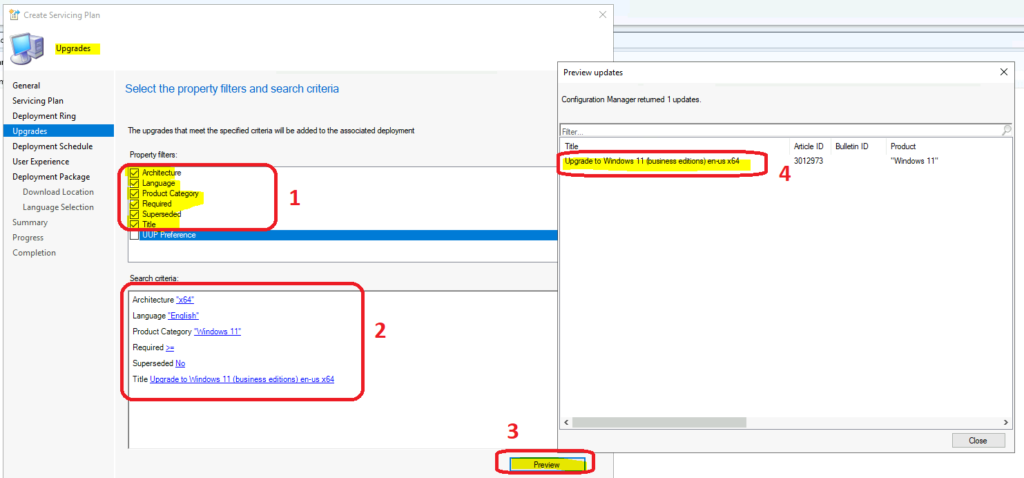Viewport: 1024px width, 478px height.
Task: Select the Upgrades wizard page
Action: pyautogui.click(x=57, y=131)
